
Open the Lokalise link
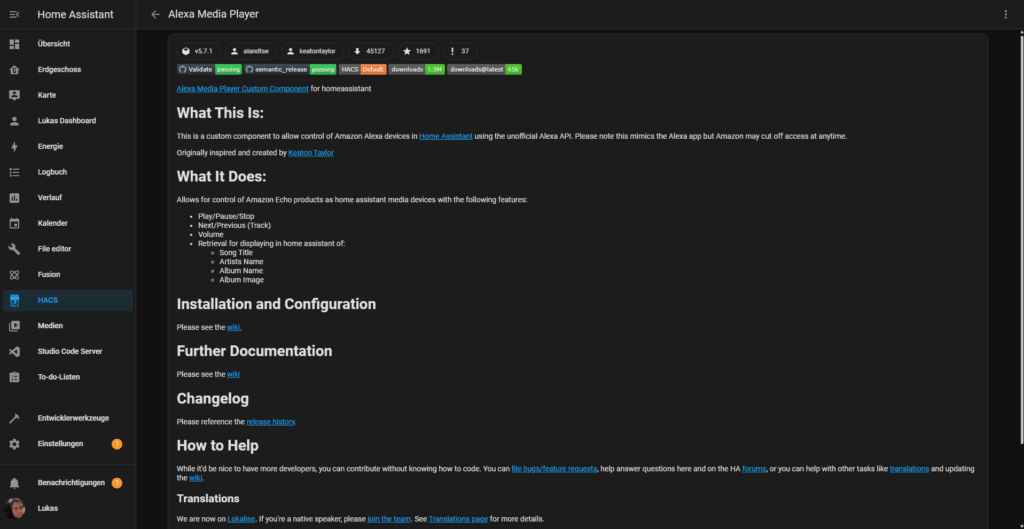241,519
